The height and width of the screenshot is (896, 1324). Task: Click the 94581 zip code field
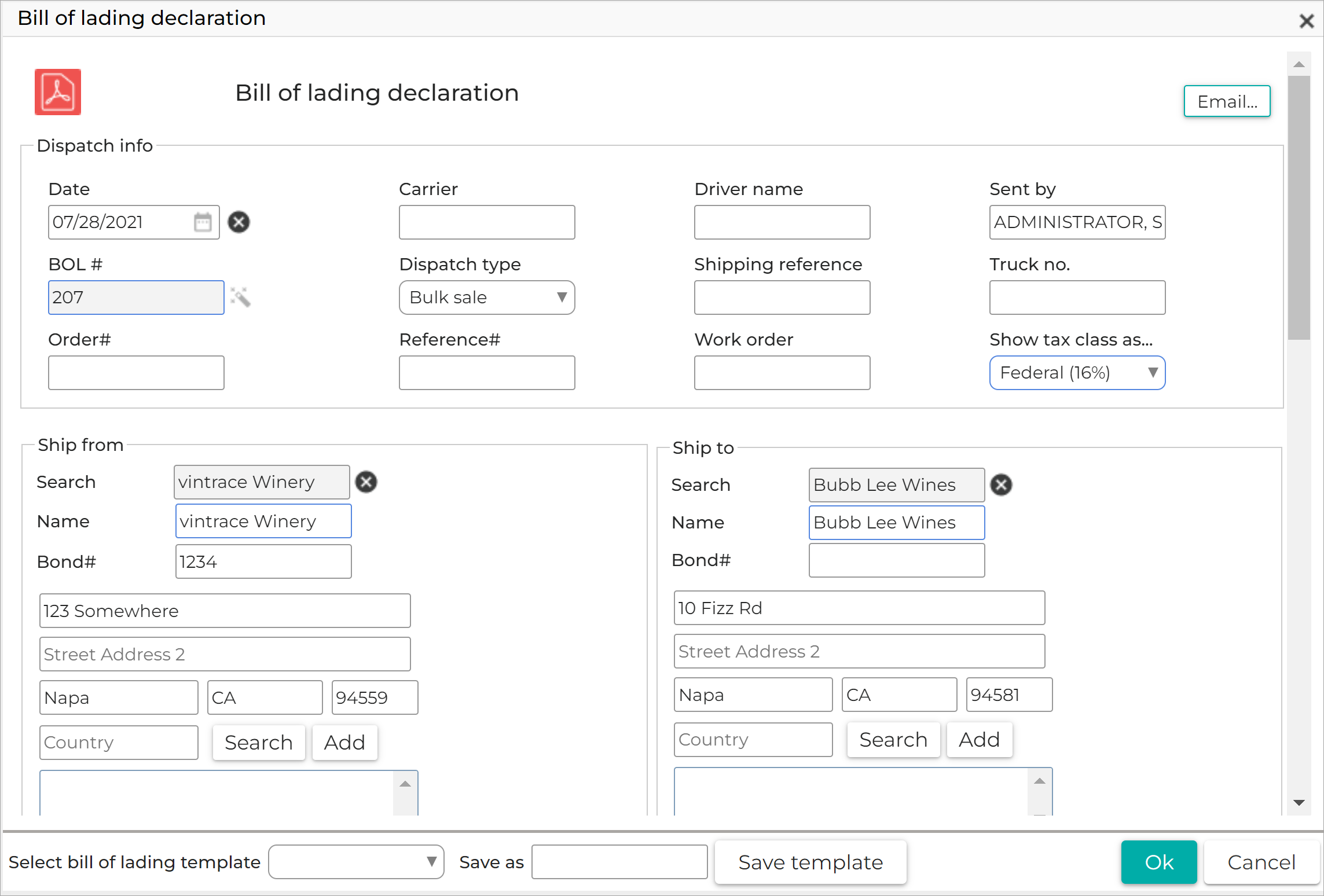tap(1010, 695)
